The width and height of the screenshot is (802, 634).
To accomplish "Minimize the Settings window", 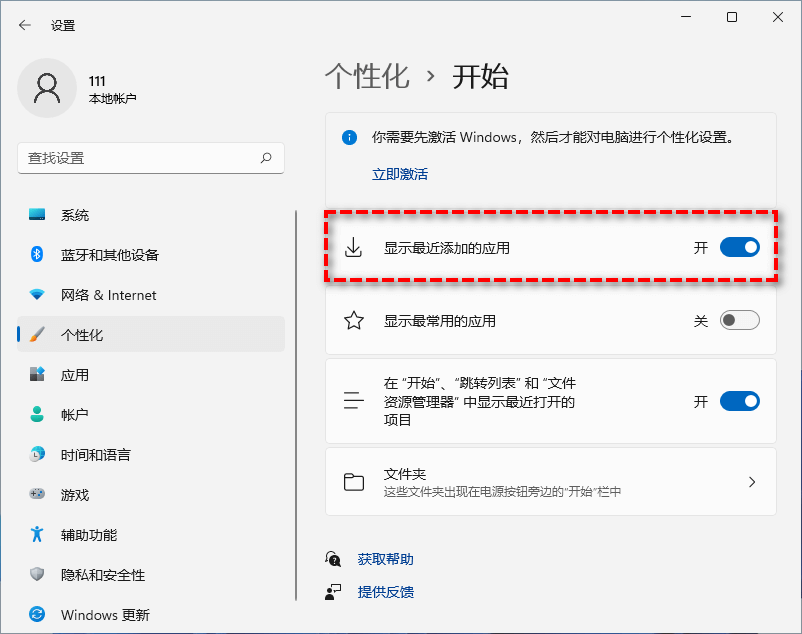I will pos(686,17).
